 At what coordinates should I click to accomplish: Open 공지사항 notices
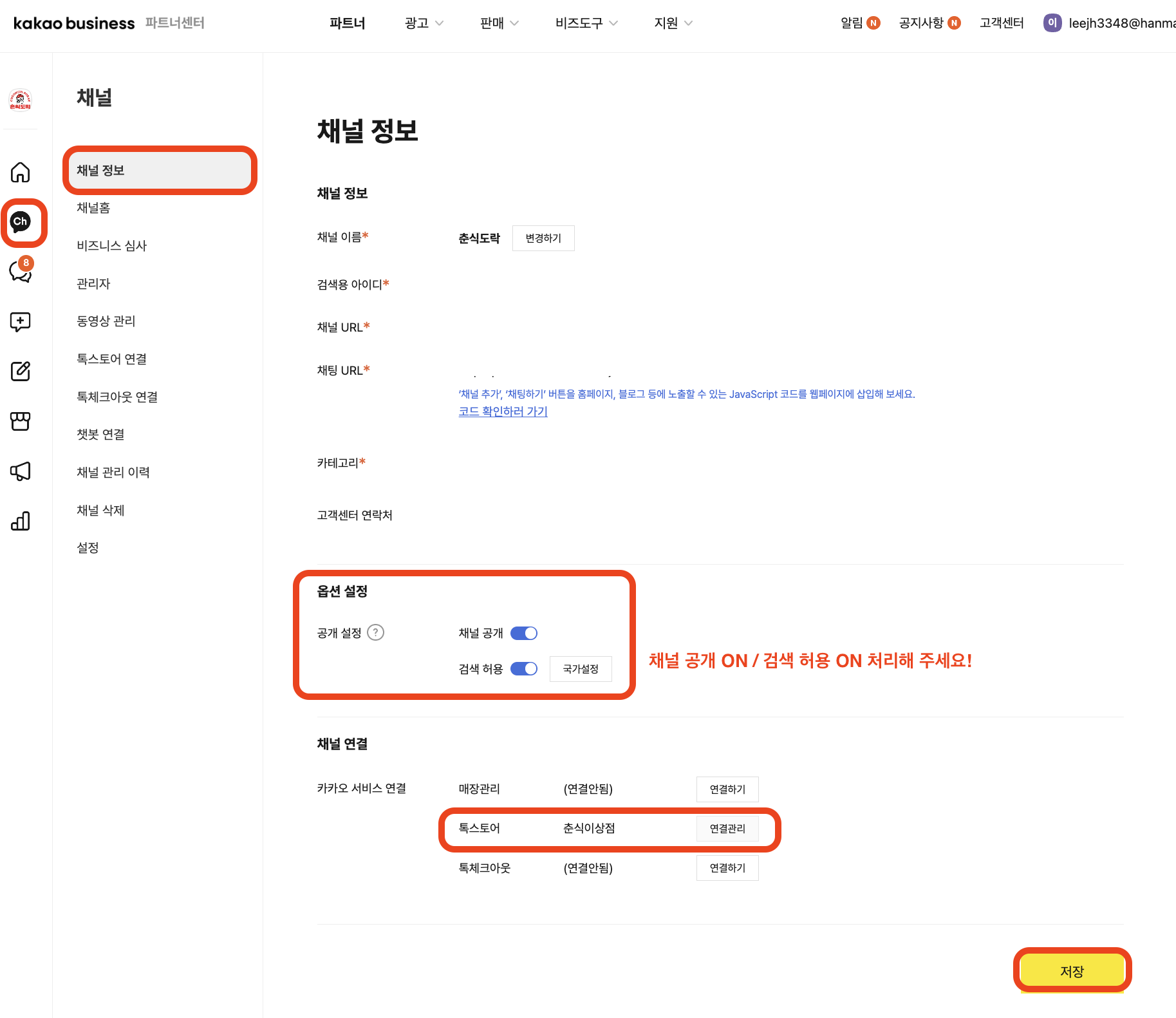coord(921,23)
